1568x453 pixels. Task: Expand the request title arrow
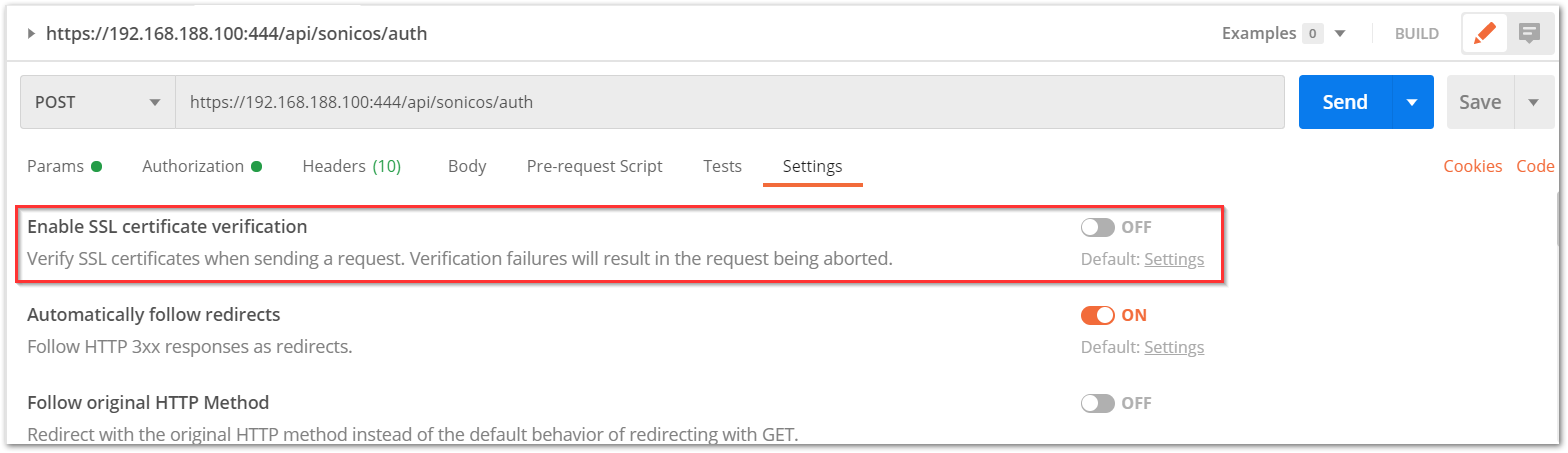pyautogui.click(x=32, y=33)
